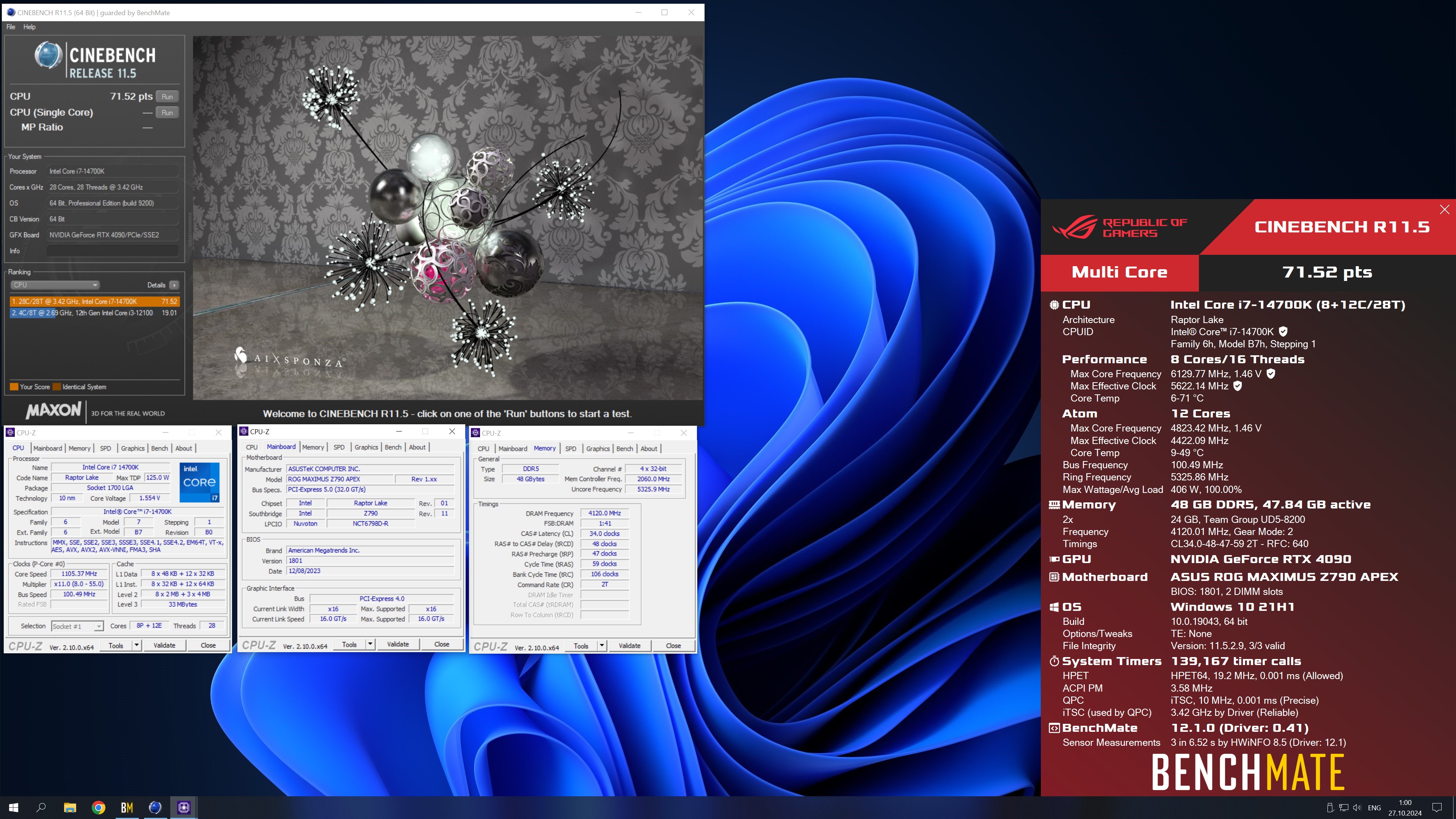Expand Tools dropdown arrow in CPU-Z processor window

pos(136,645)
